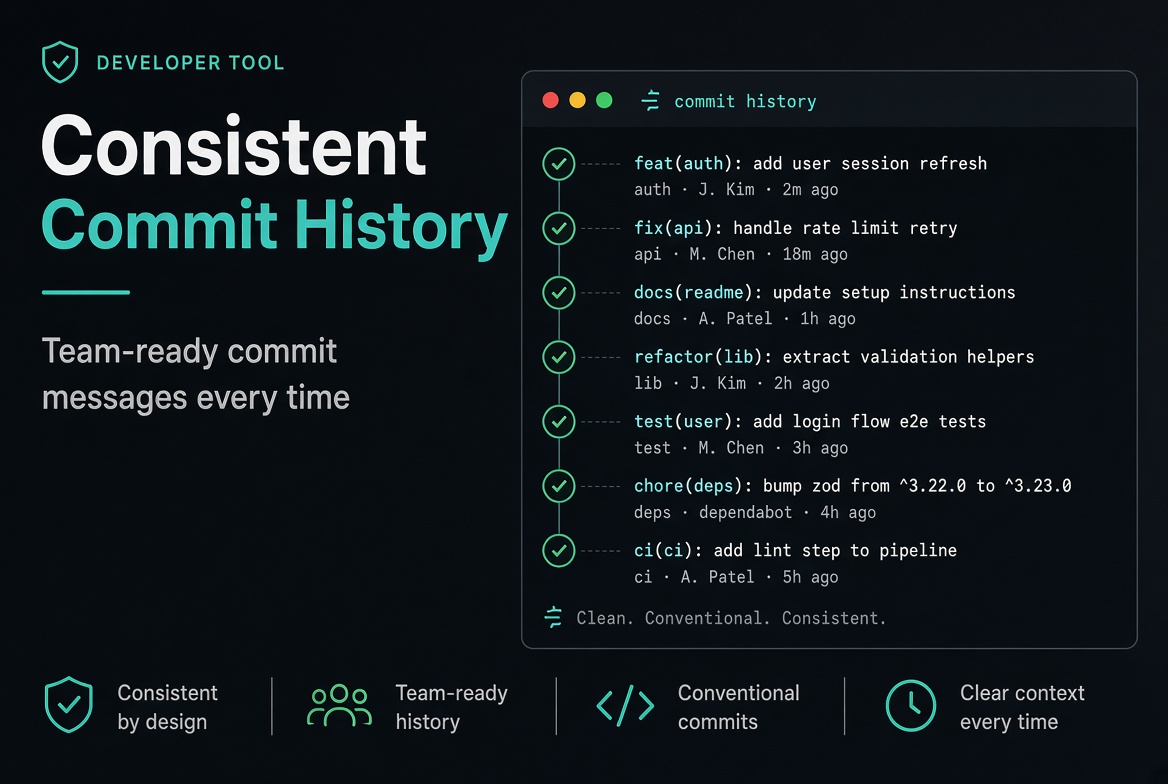Click the 'Consistent by design' feature label
The image size is (1168, 784).
click(x=168, y=707)
